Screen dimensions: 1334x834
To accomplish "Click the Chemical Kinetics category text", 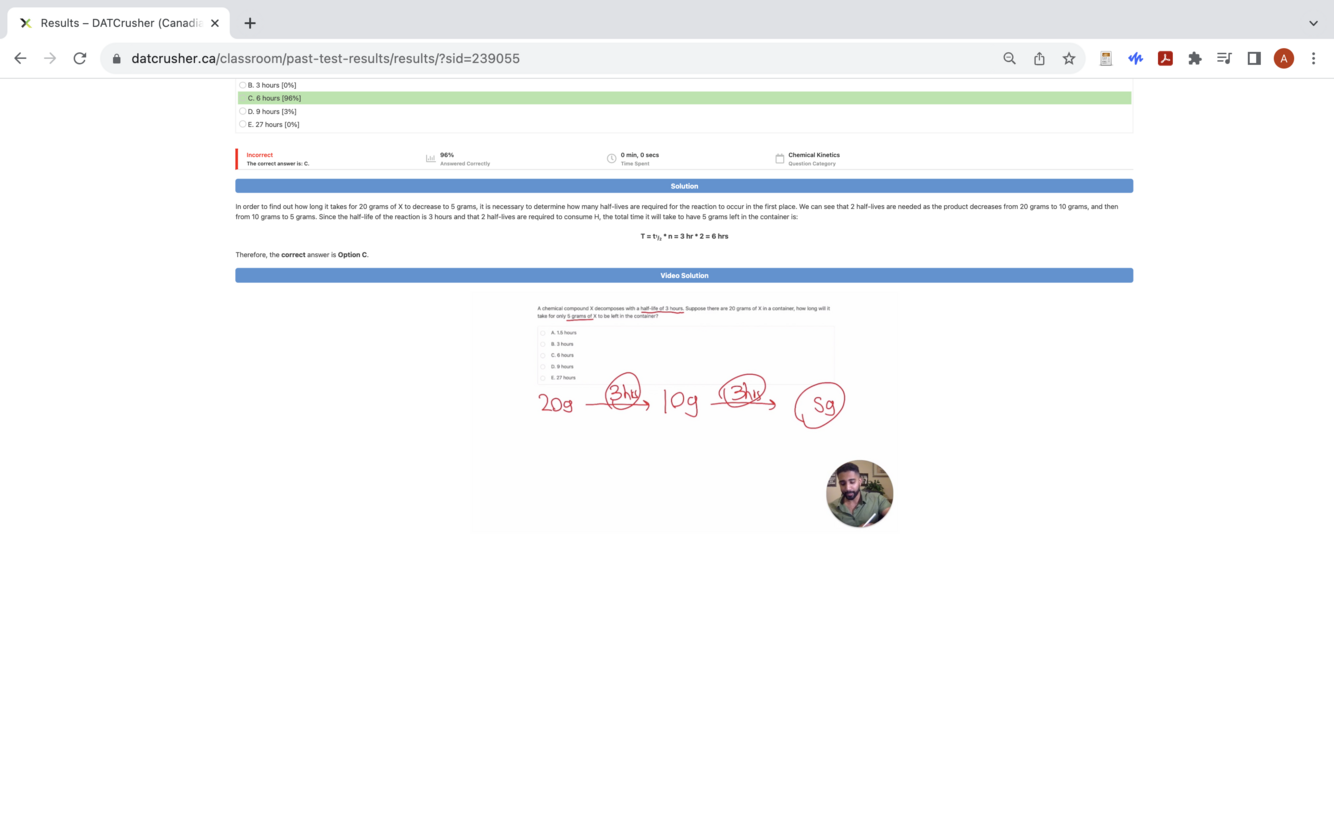I will pyautogui.click(x=814, y=155).
